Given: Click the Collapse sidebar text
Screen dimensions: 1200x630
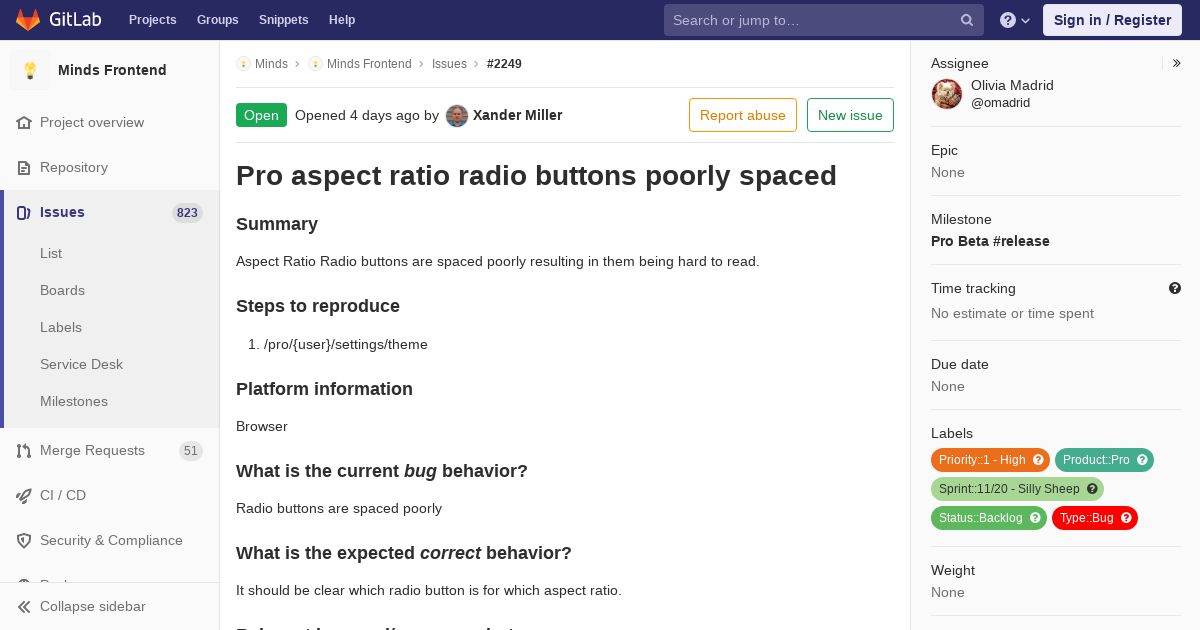Looking at the screenshot, I should (x=93, y=606).
